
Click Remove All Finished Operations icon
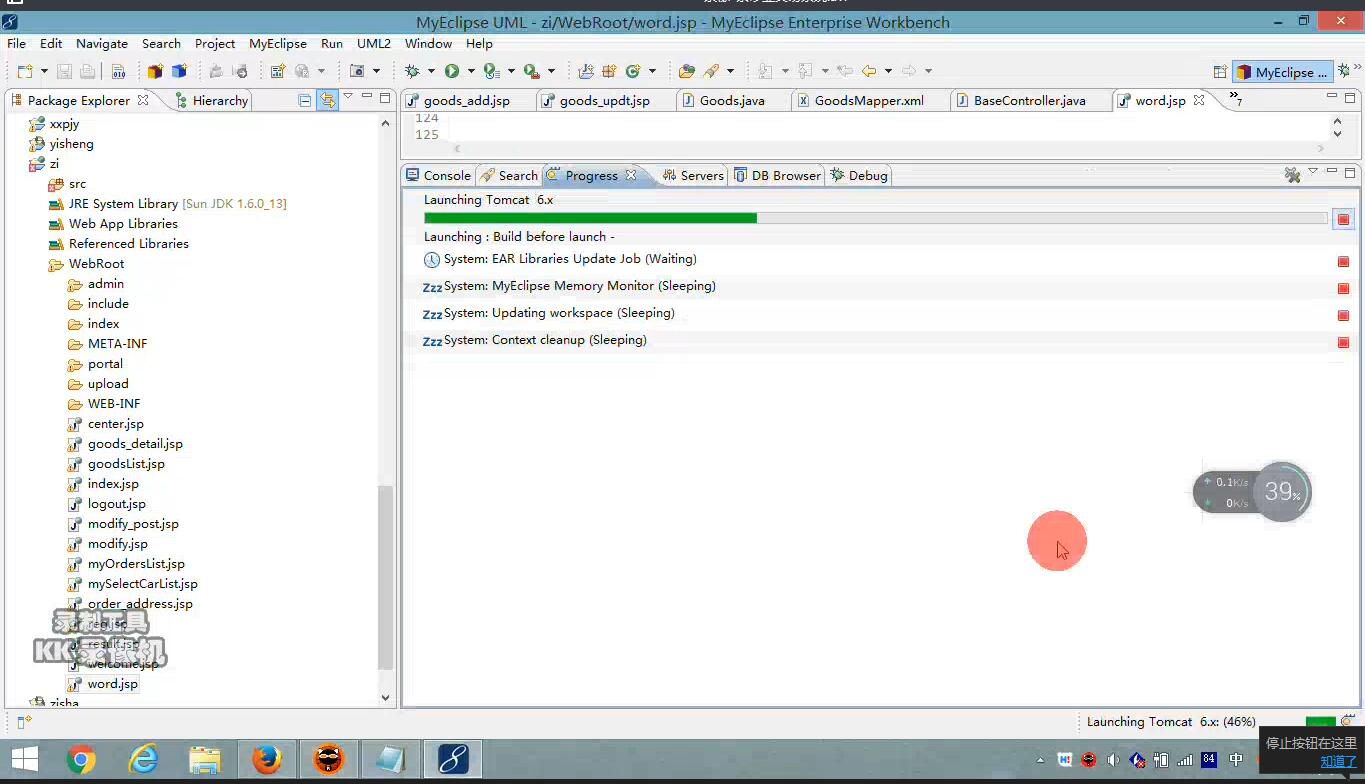[x=1292, y=175]
